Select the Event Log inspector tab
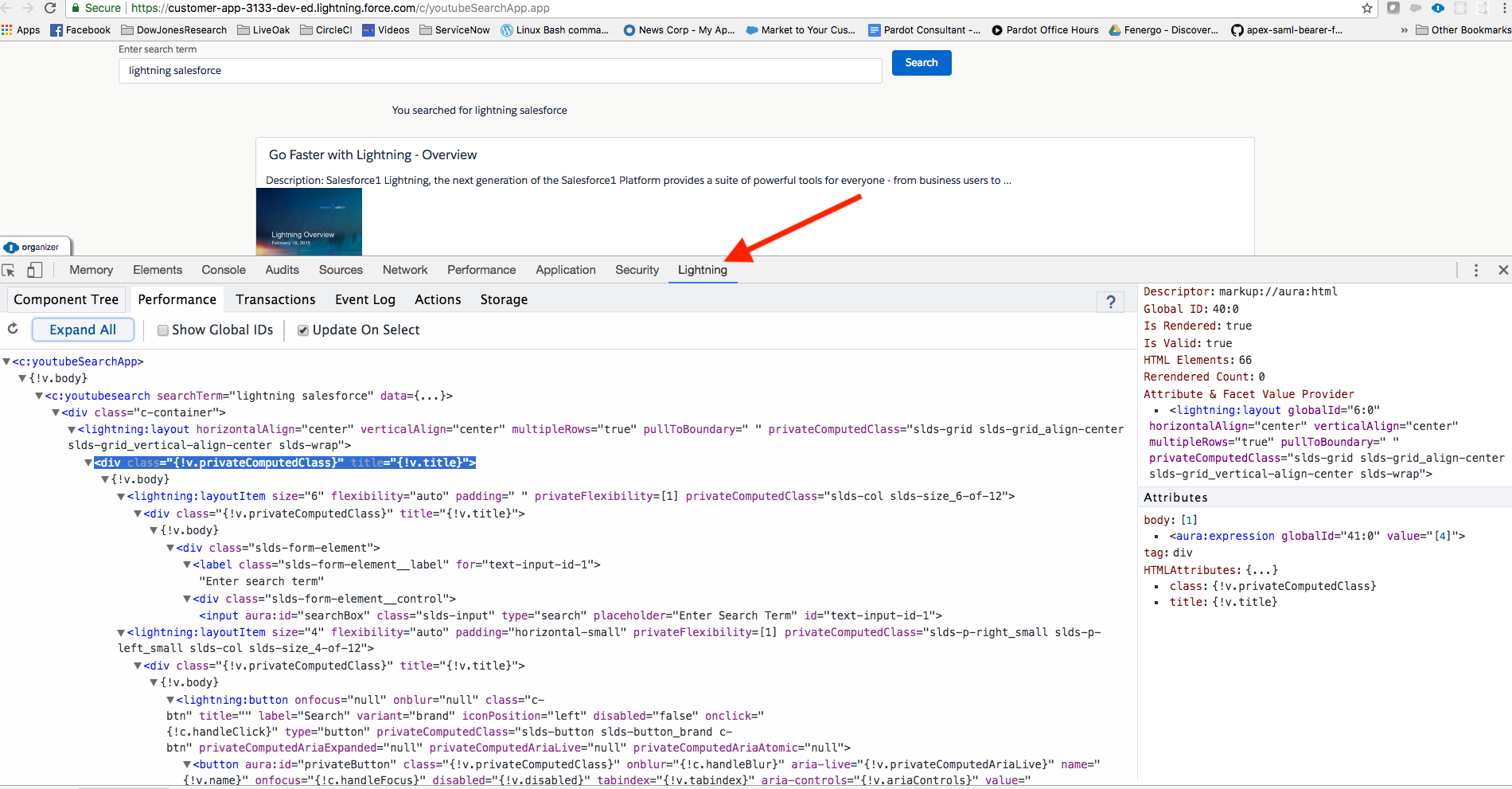Image resolution: width=1512 pixels, height=789 pixels. click(x=365, y=299)
